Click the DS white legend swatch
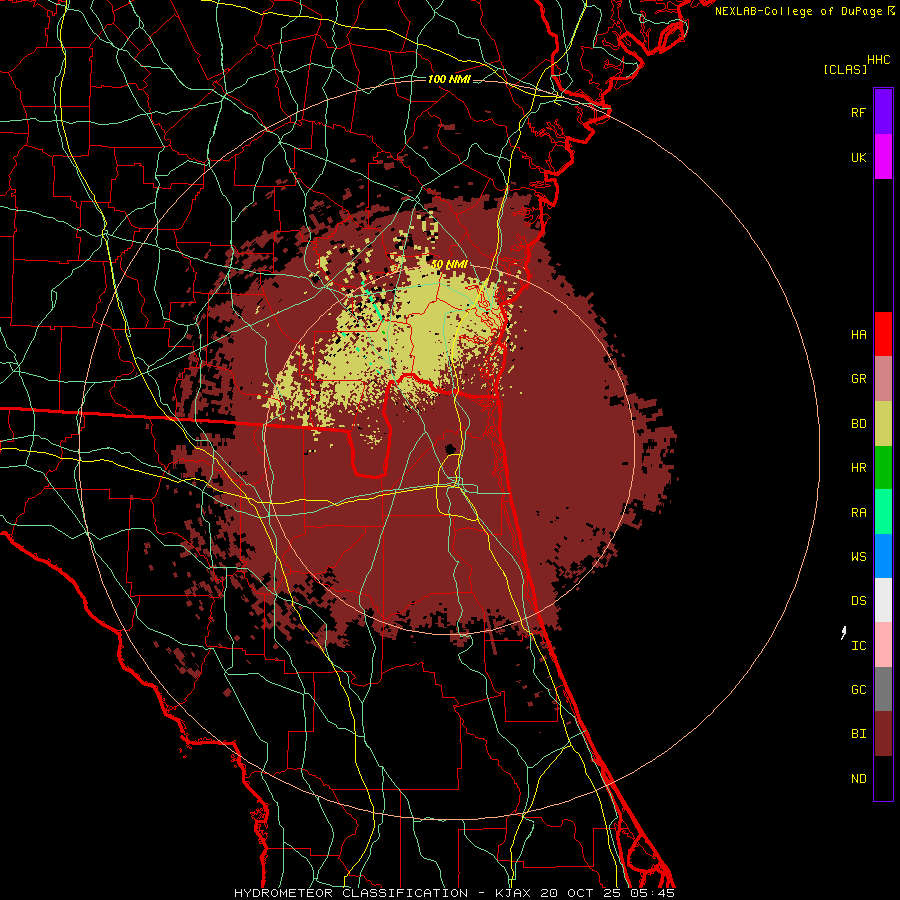 coord(883,600)
